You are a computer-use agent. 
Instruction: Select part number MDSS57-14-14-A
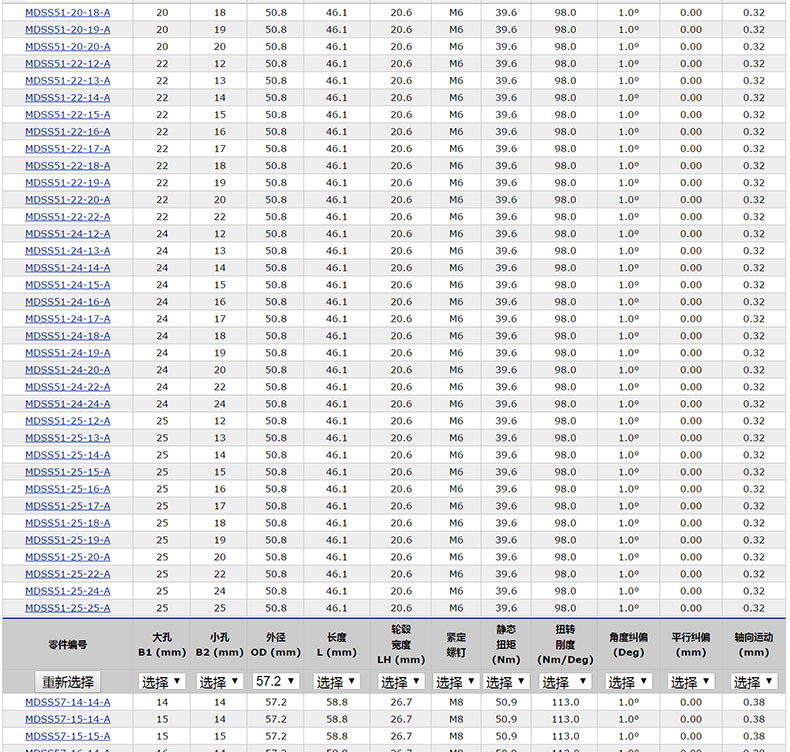(x=68, y=702)
